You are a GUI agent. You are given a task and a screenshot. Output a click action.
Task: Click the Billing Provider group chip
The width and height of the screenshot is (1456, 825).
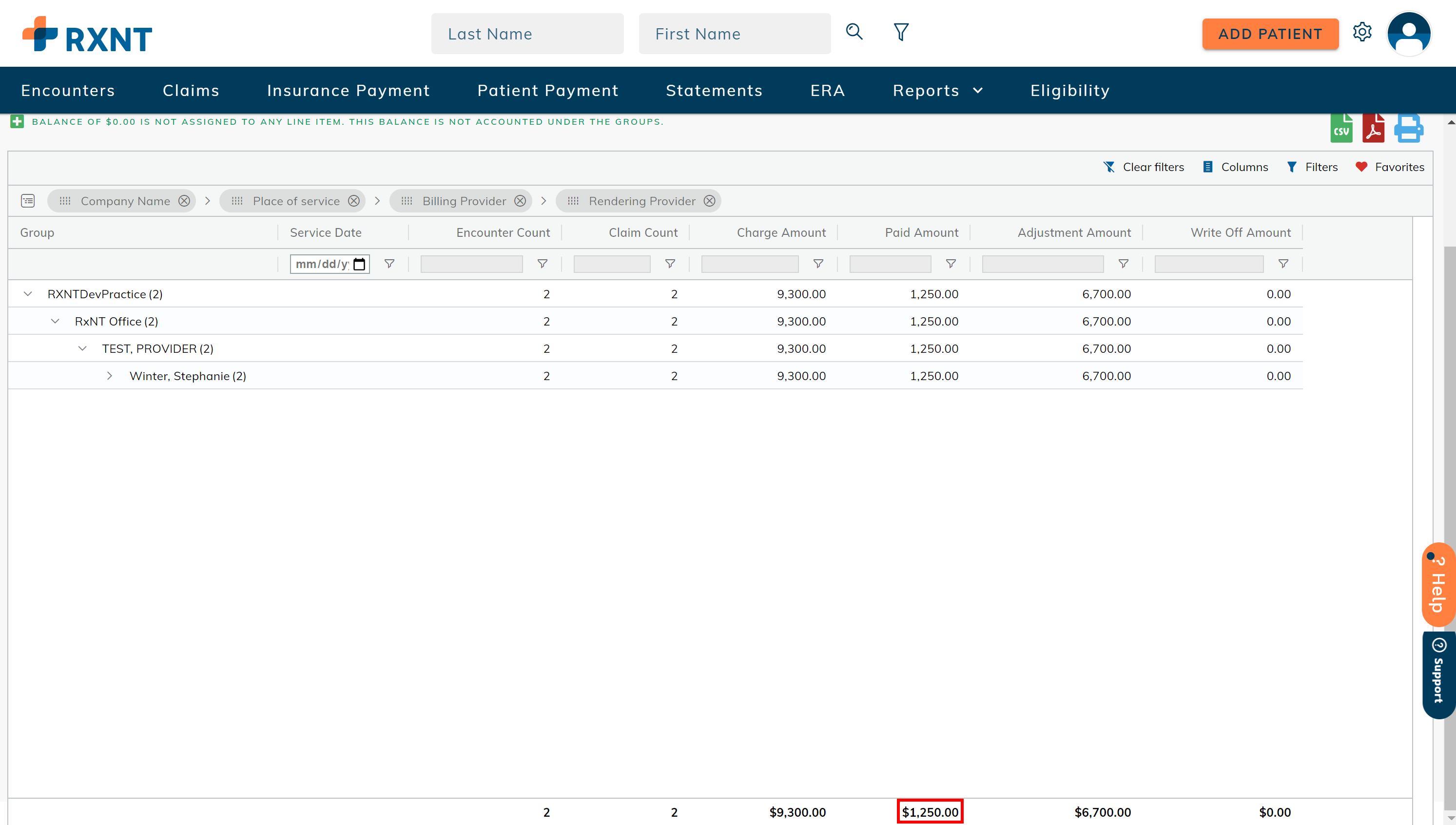pos(460,201)
